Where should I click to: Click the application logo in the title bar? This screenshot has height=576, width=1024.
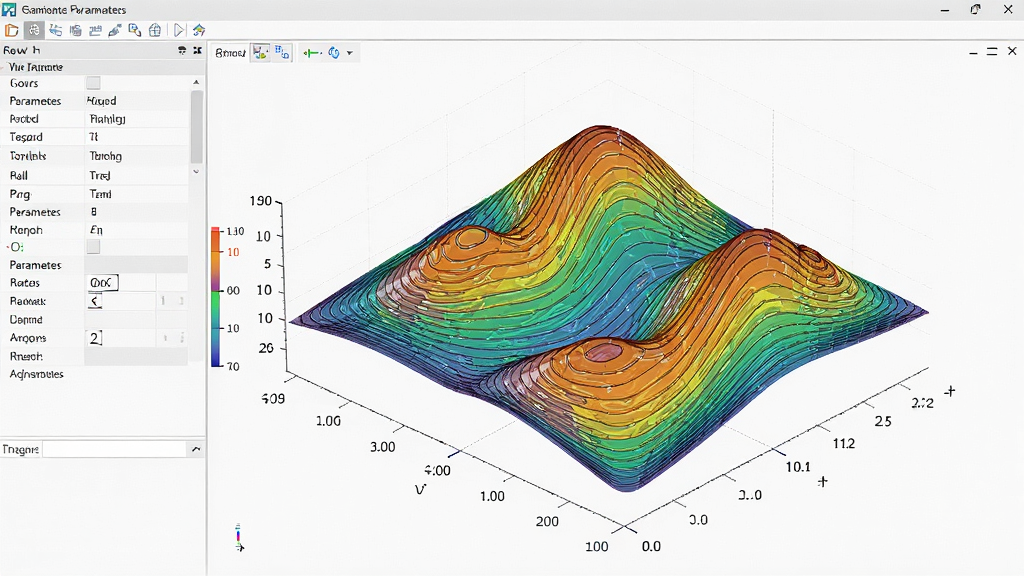[9, 10]
